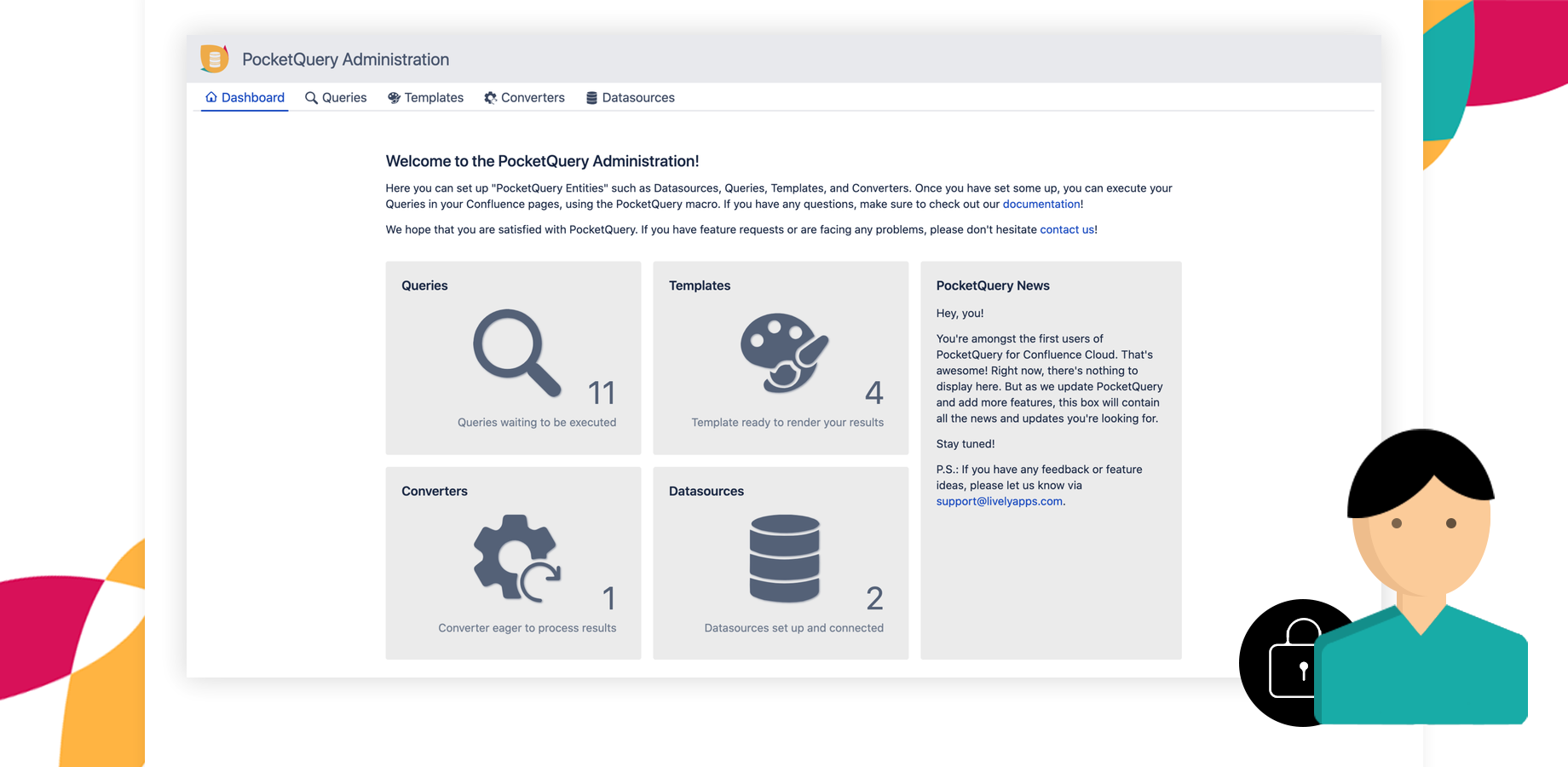Click the Queries card heading
This screenshot has width=1568, height=767.
coord(424,285)
